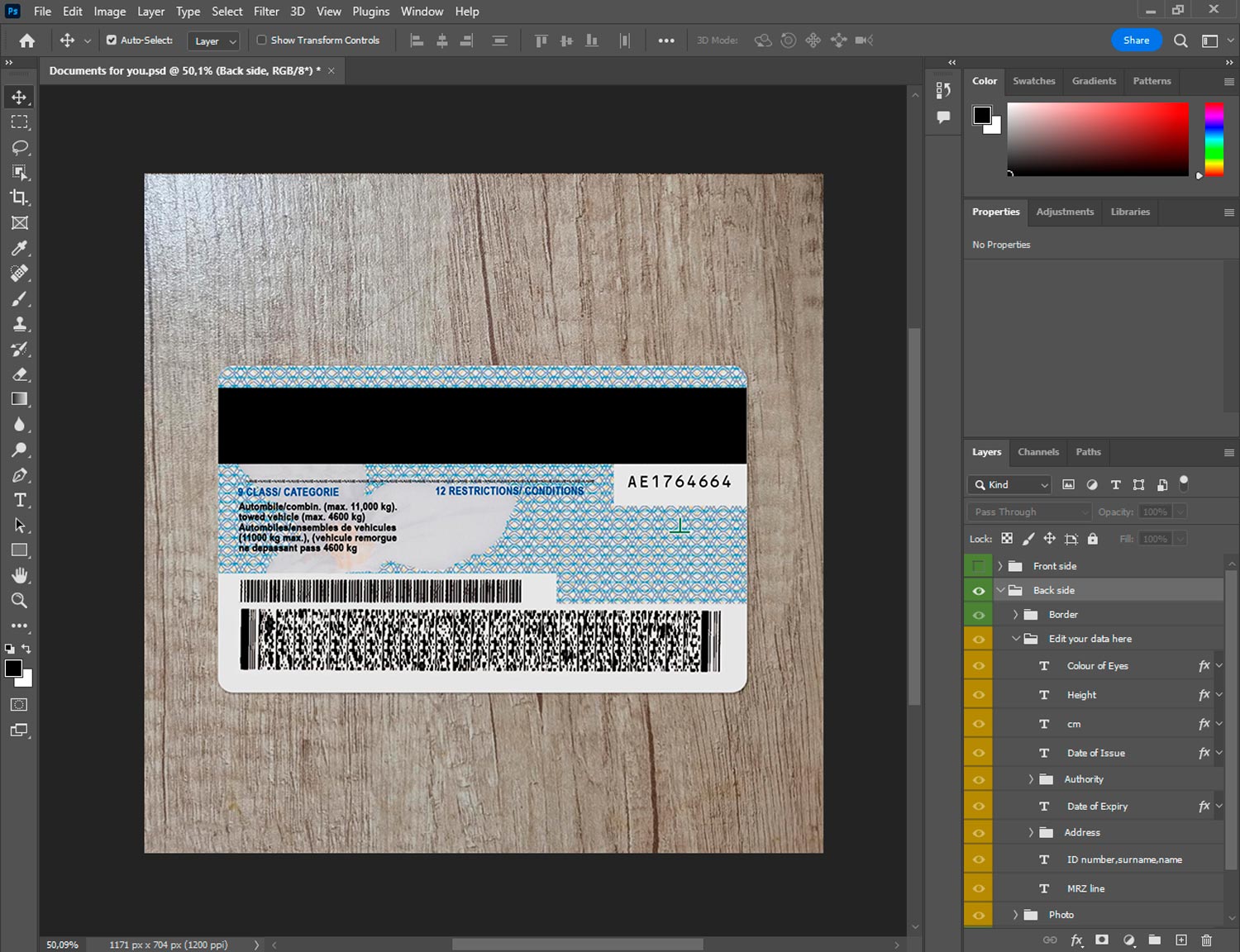Click the Zoom tool in toolbar
This screenshot has height=952, width=1240.
tap(19, 601)
